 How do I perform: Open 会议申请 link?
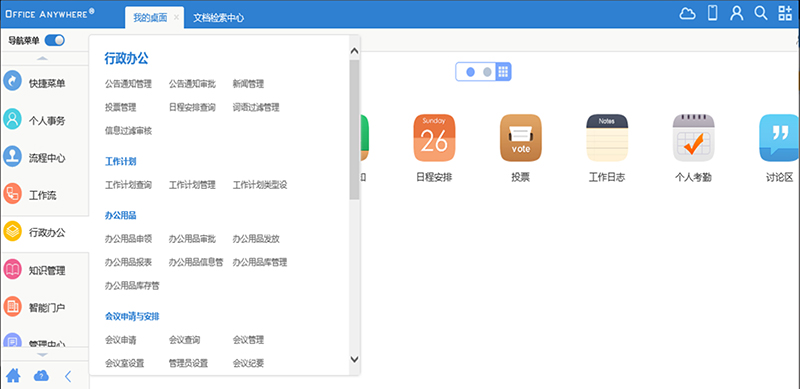point(120,339)
